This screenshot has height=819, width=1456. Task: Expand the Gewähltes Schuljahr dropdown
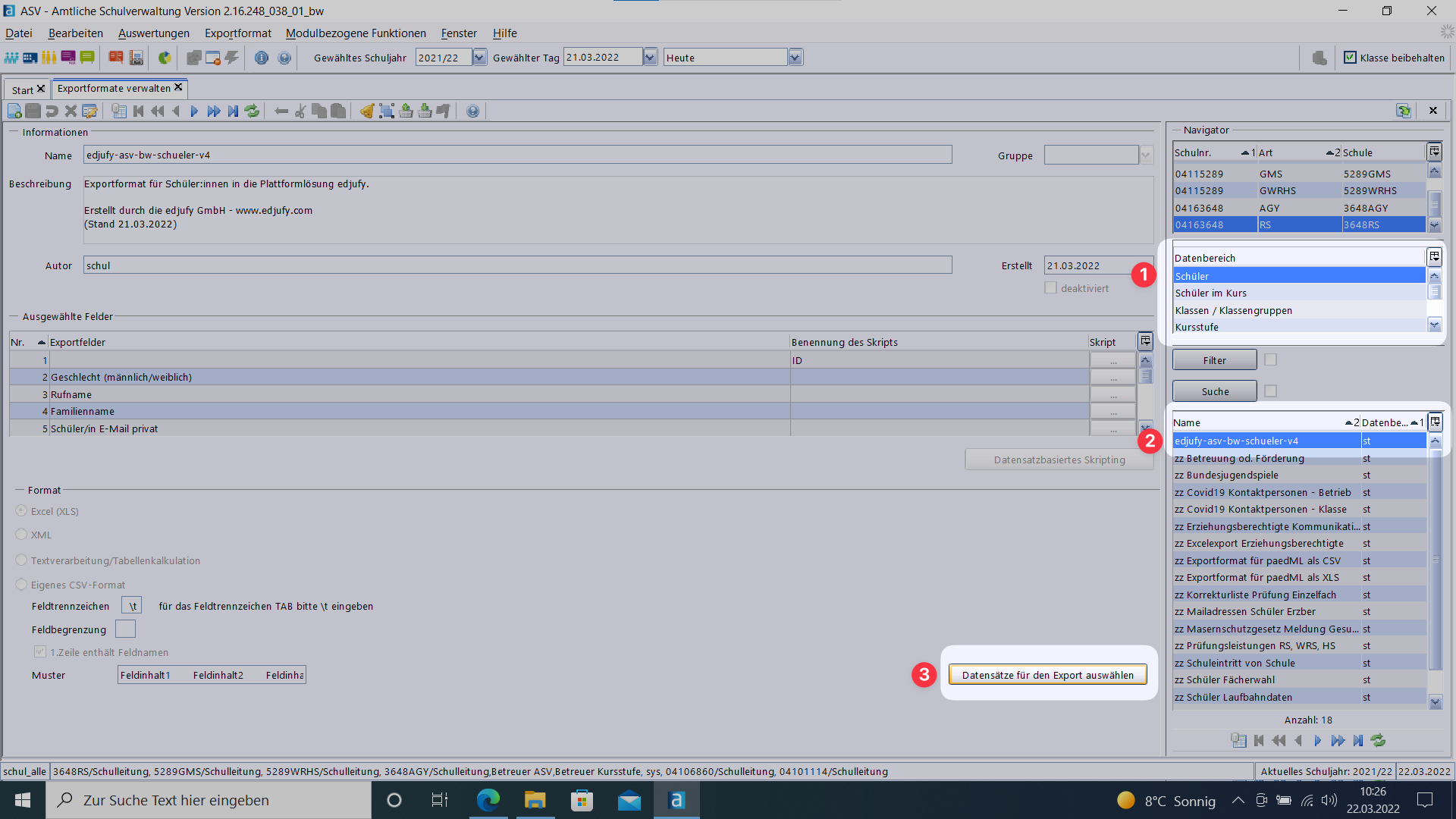click(479, 58)
